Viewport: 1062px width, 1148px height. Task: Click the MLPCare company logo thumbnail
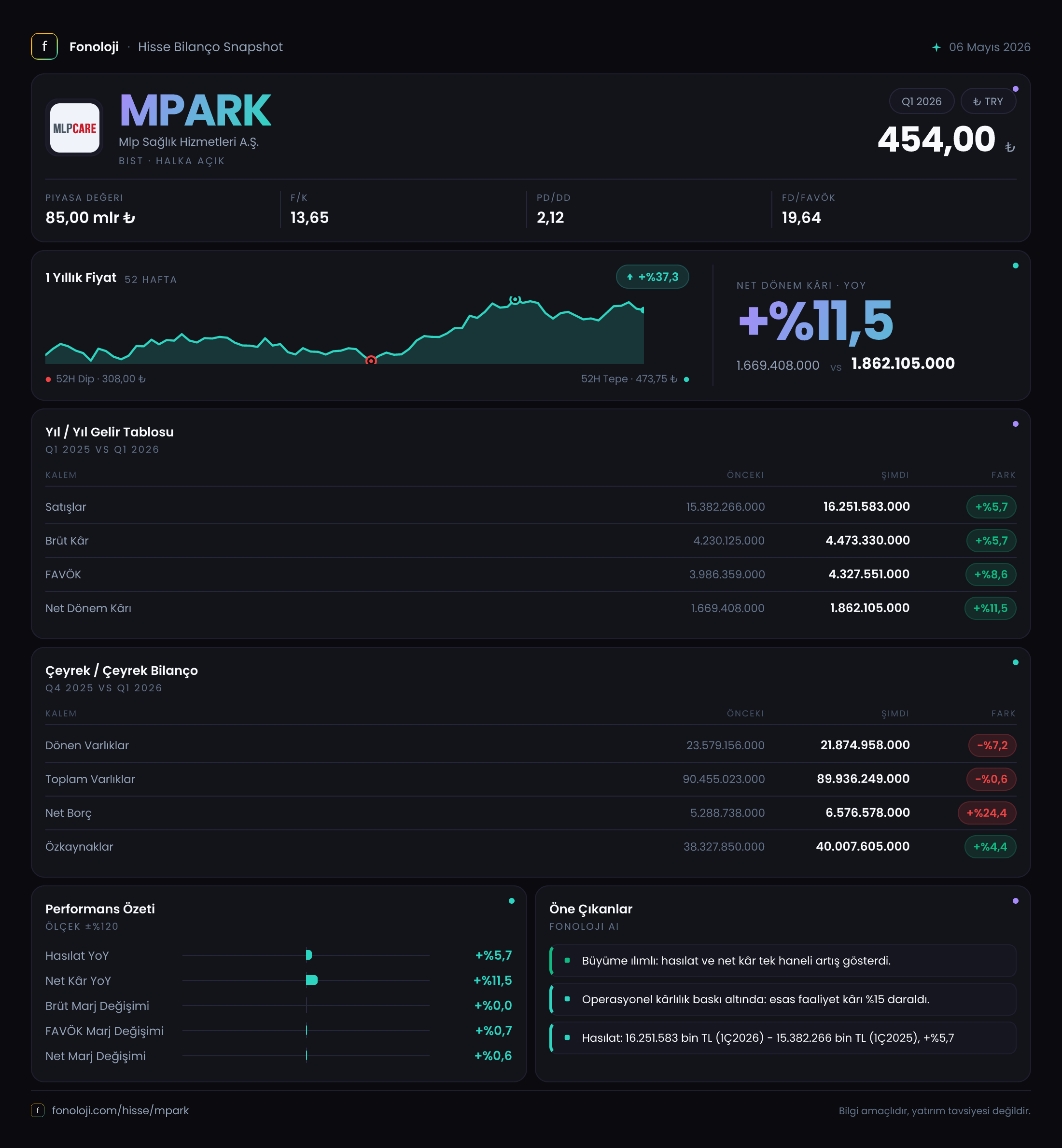pos(75,127)
